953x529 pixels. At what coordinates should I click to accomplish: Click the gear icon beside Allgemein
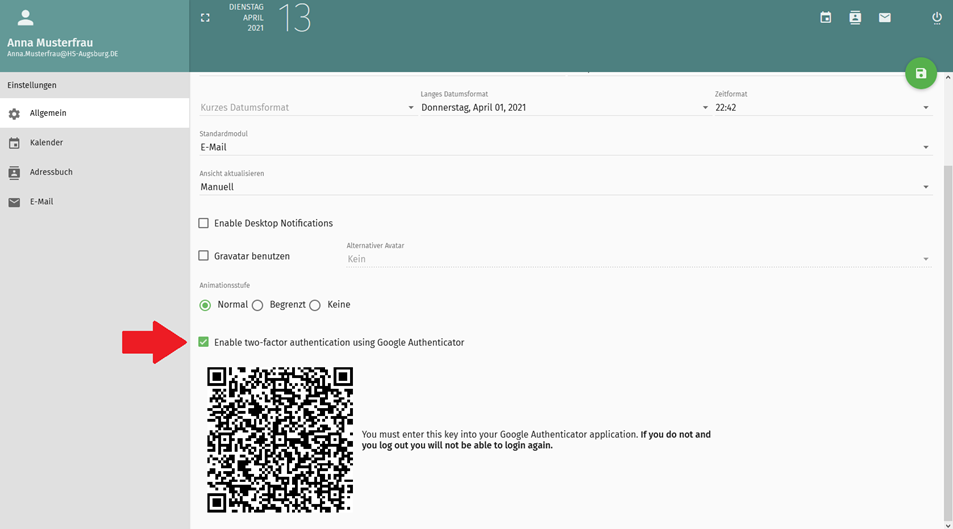pos(14,114)
